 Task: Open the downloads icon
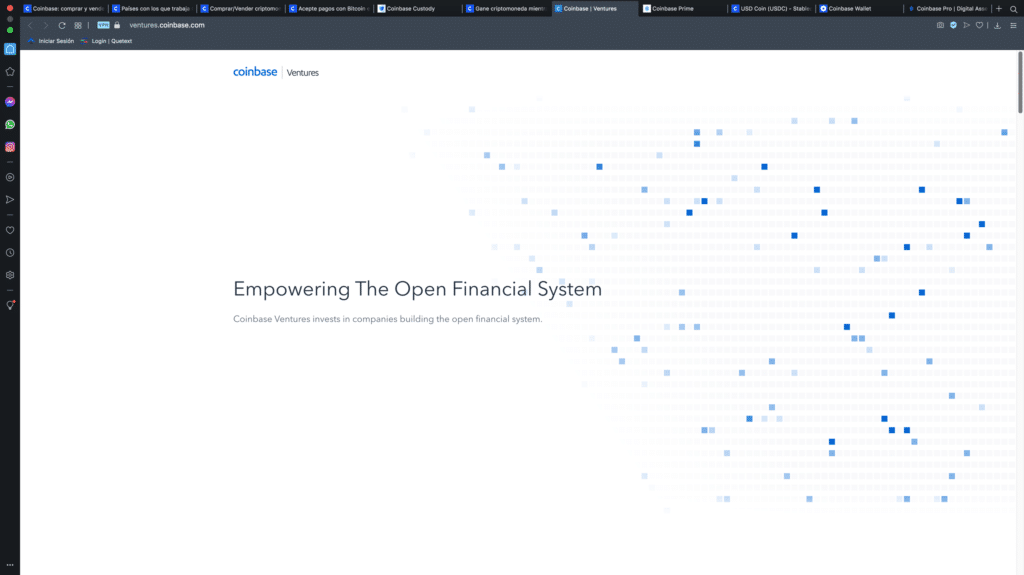pos(997,25)
